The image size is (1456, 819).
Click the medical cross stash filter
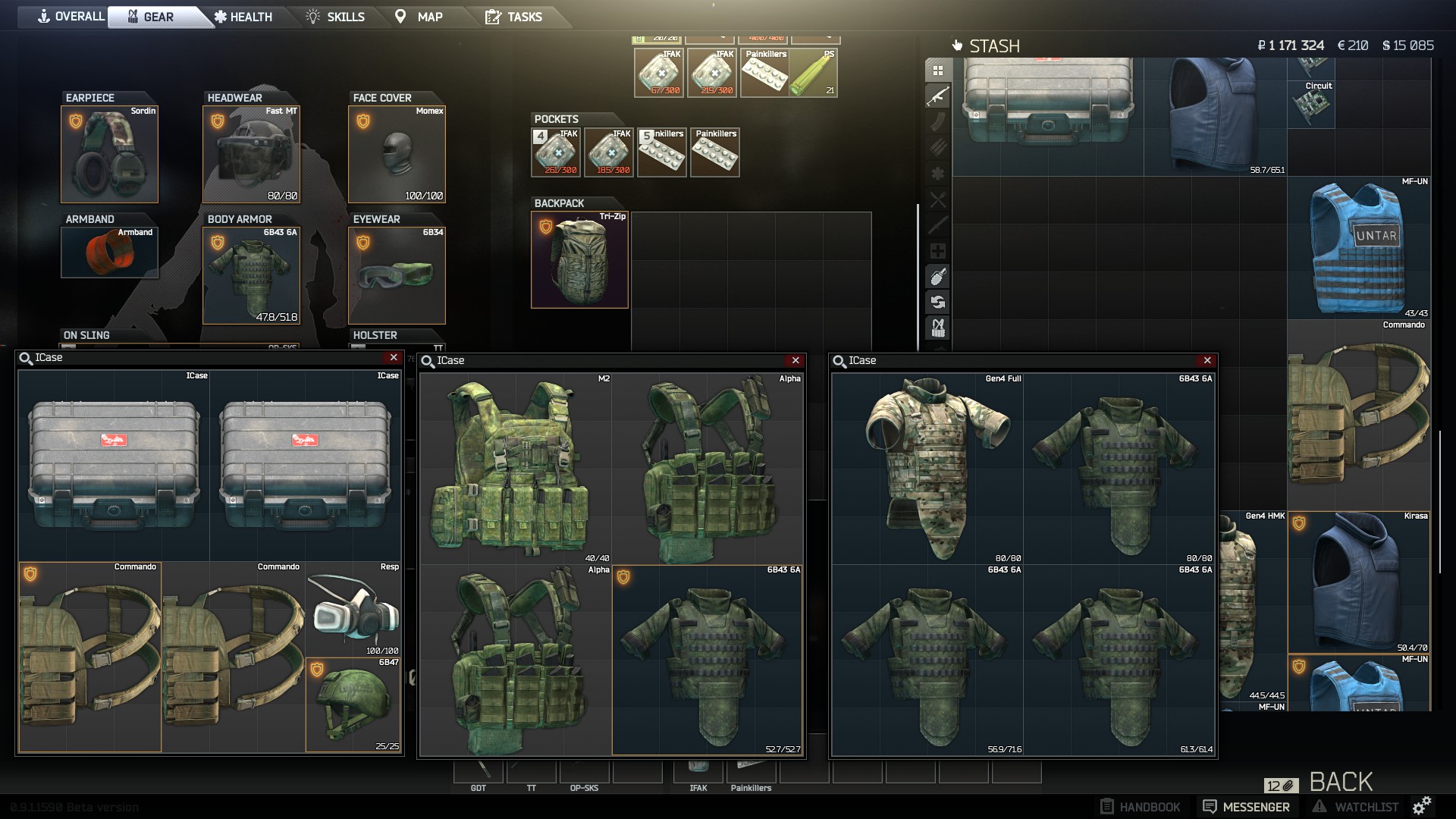pyautogui.click(x=938, y=251)
